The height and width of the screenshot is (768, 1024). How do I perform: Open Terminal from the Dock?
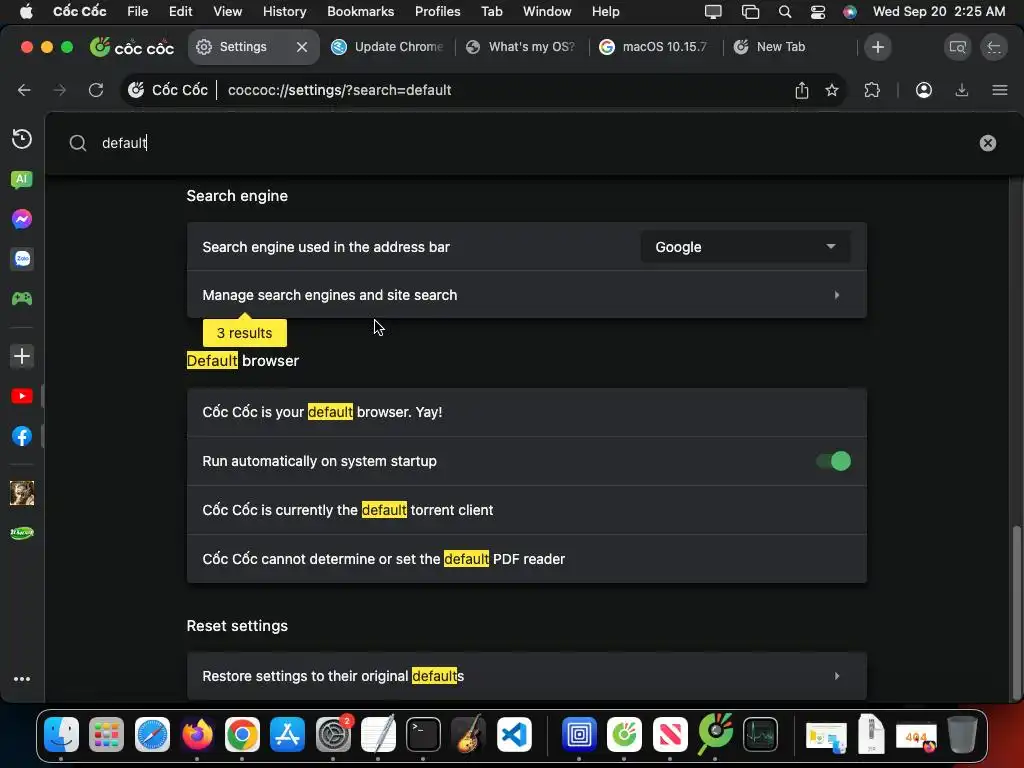point(423,735)
